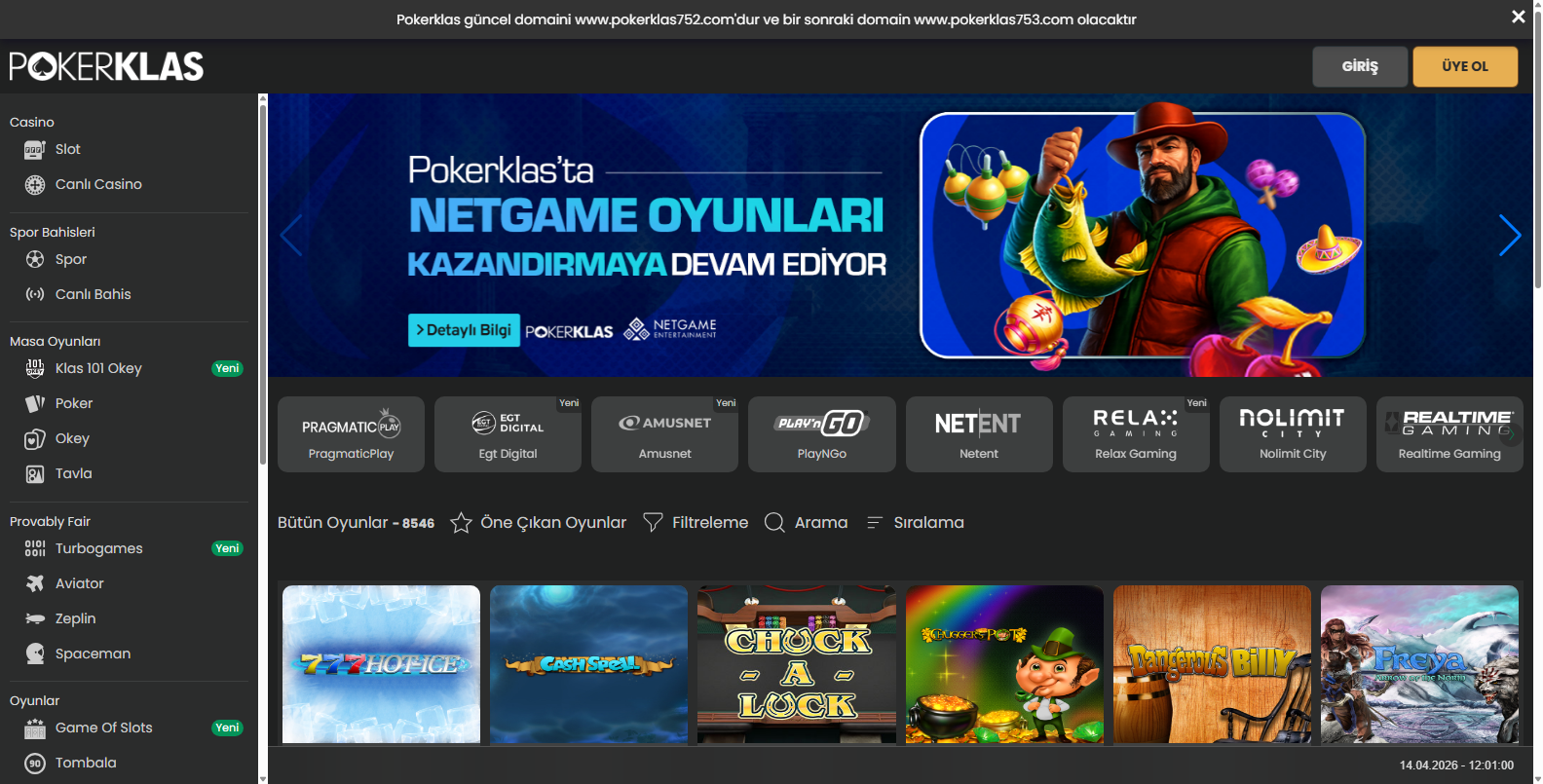The image size is (1543, 784).
Task: Click the Klas 101 Okey icon
Action: click(35, 368)
